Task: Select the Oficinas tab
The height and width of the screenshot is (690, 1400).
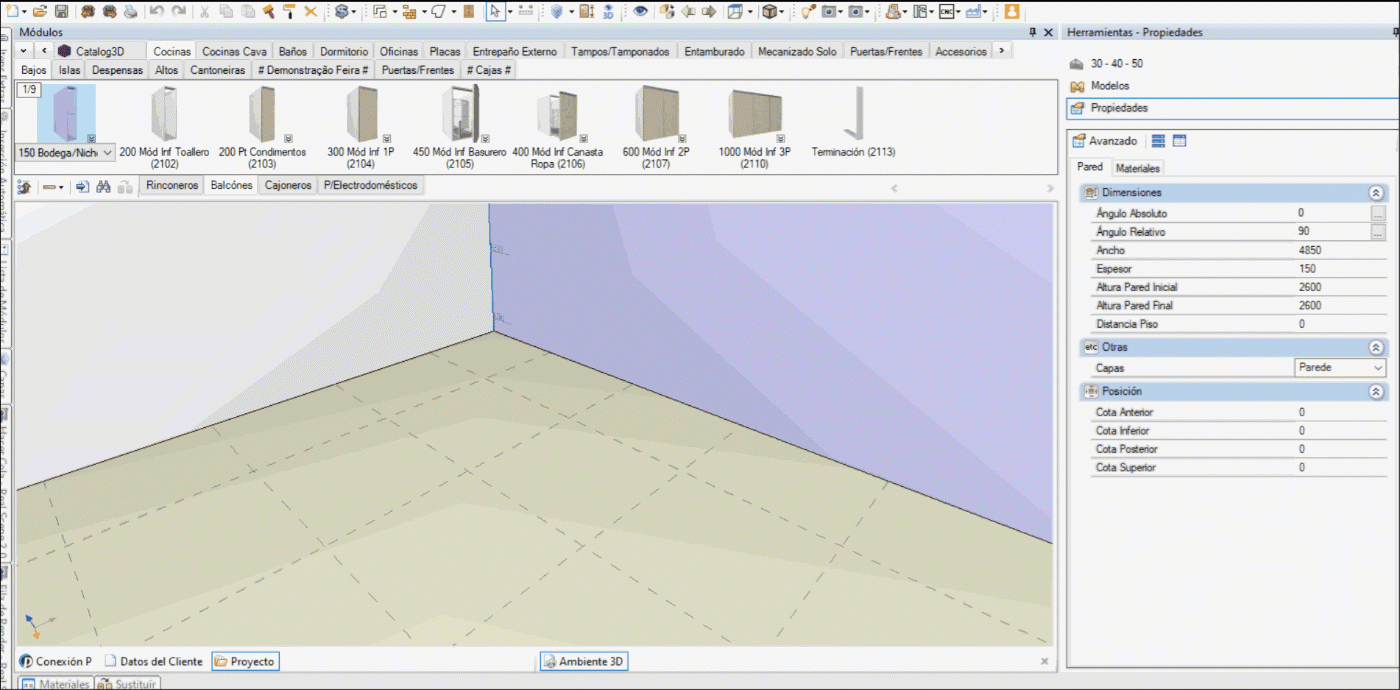Action: (399, 51)
